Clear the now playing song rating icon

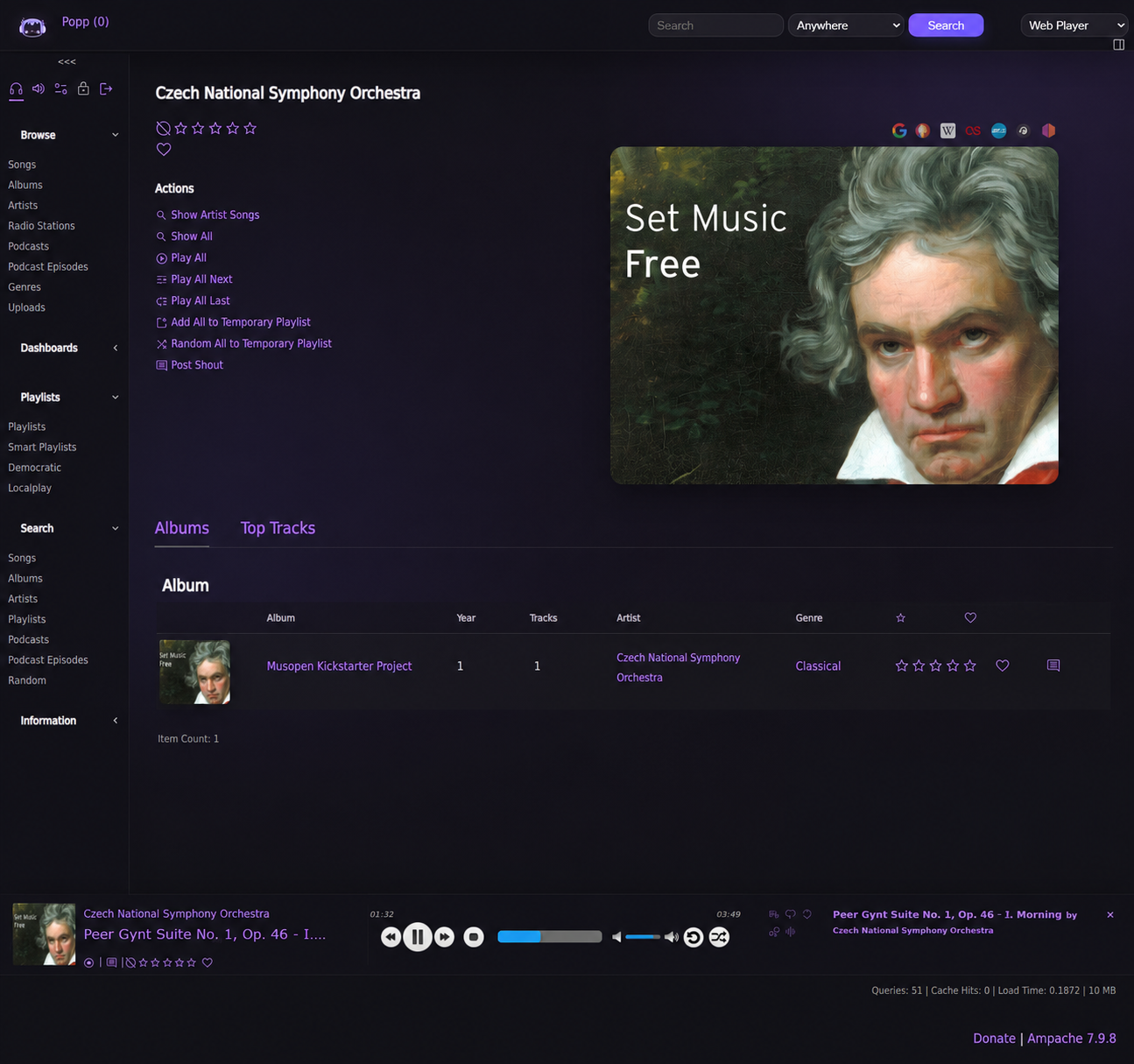pos(130,962)
